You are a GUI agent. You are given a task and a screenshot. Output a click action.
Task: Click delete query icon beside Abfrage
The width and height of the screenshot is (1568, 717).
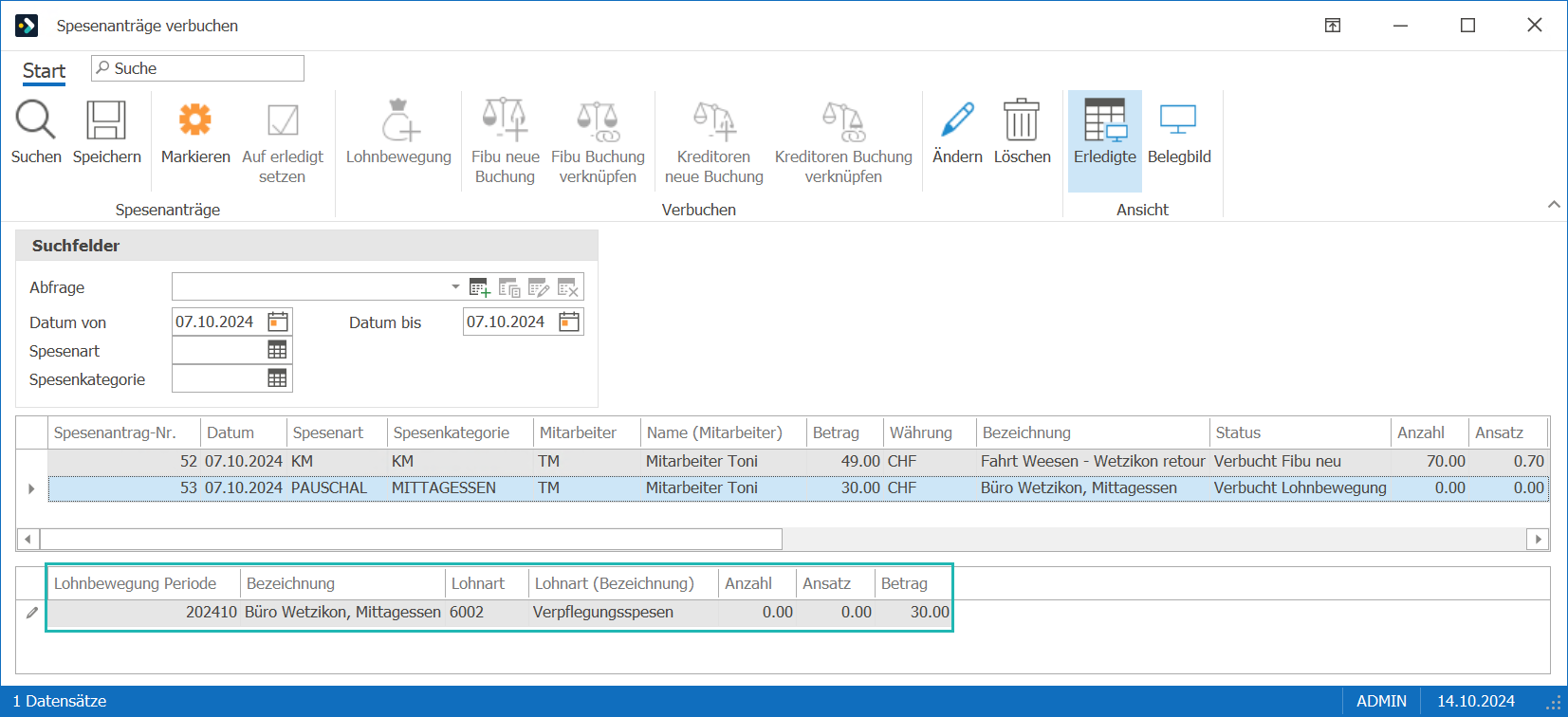click(568, 287)
